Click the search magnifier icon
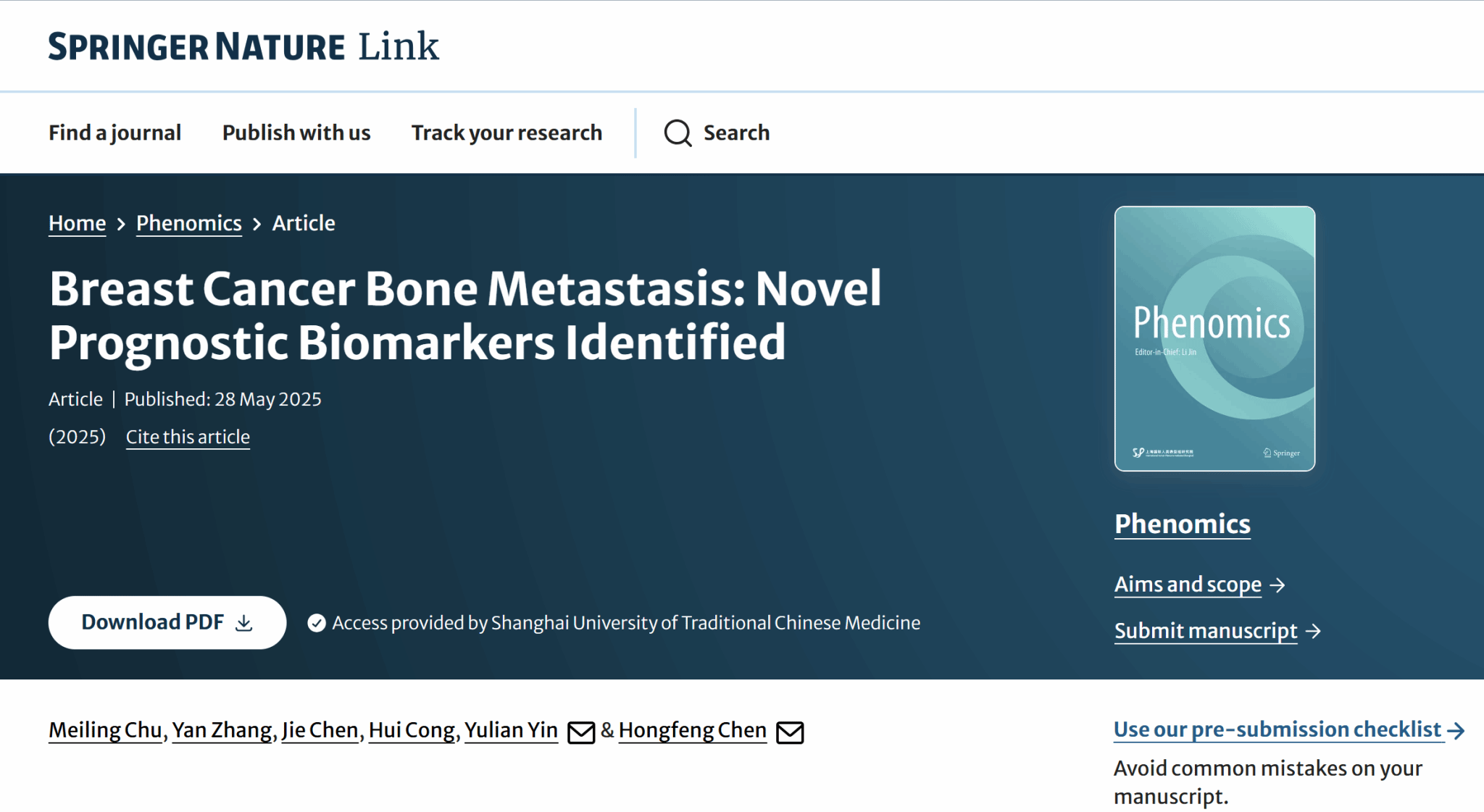Image resolution: width=1484 pixels, height=812 pixels. 678,133
